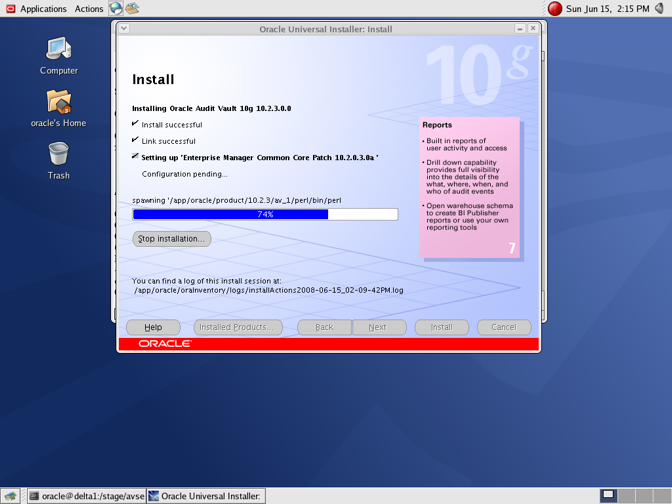The width and height of the screenshot is (672, 504).
Task: Click the Installed Products button
Action: pos(238,327)
